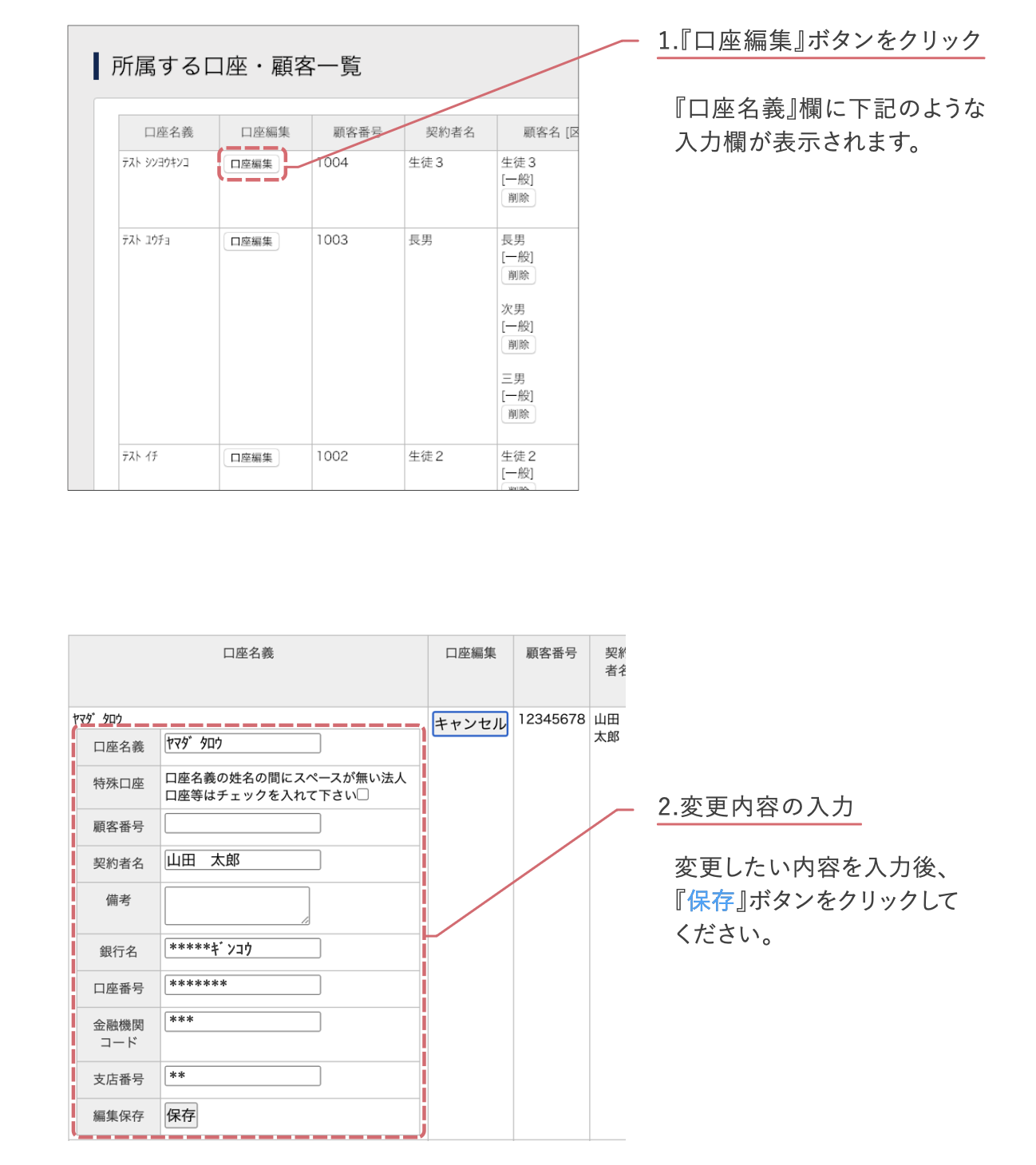Click 口座編集 button for テスト ユウチョ account
This screenshot has width=1036, height=1165.
pos(251,241)
